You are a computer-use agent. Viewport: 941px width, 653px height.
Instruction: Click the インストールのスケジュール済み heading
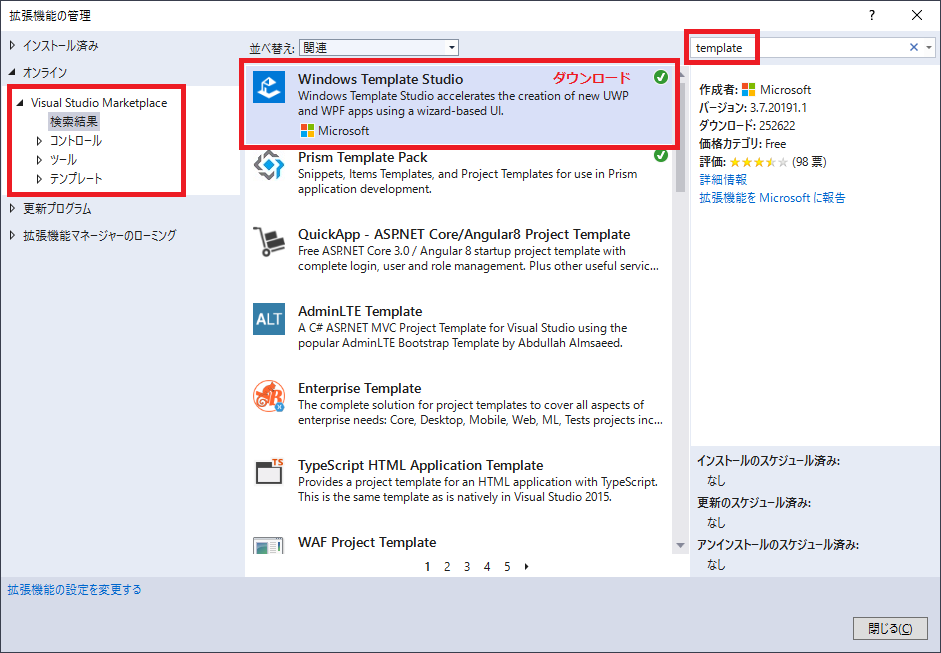click(768, 461)
